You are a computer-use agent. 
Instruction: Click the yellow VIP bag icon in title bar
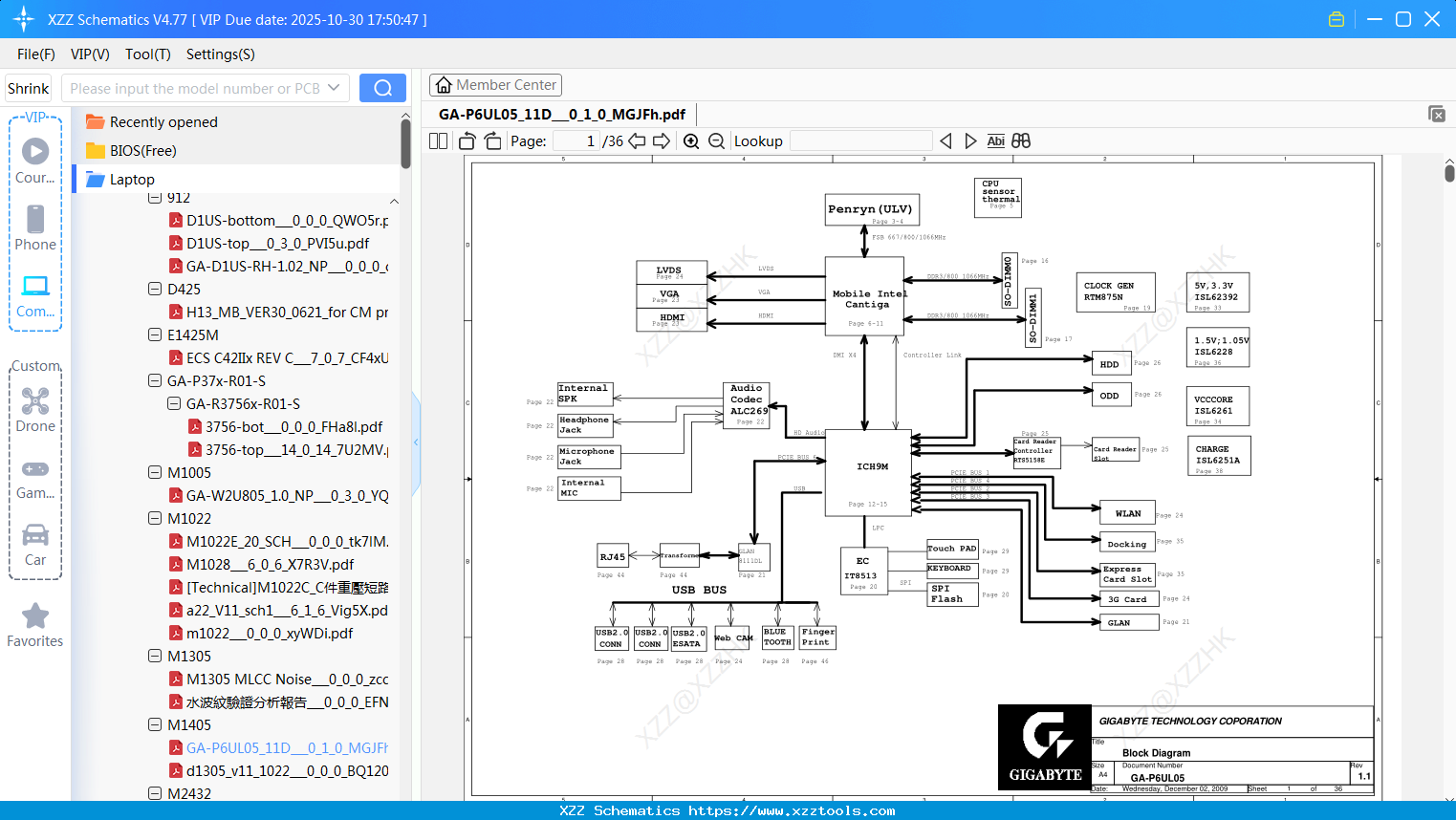pos(1336,19)
